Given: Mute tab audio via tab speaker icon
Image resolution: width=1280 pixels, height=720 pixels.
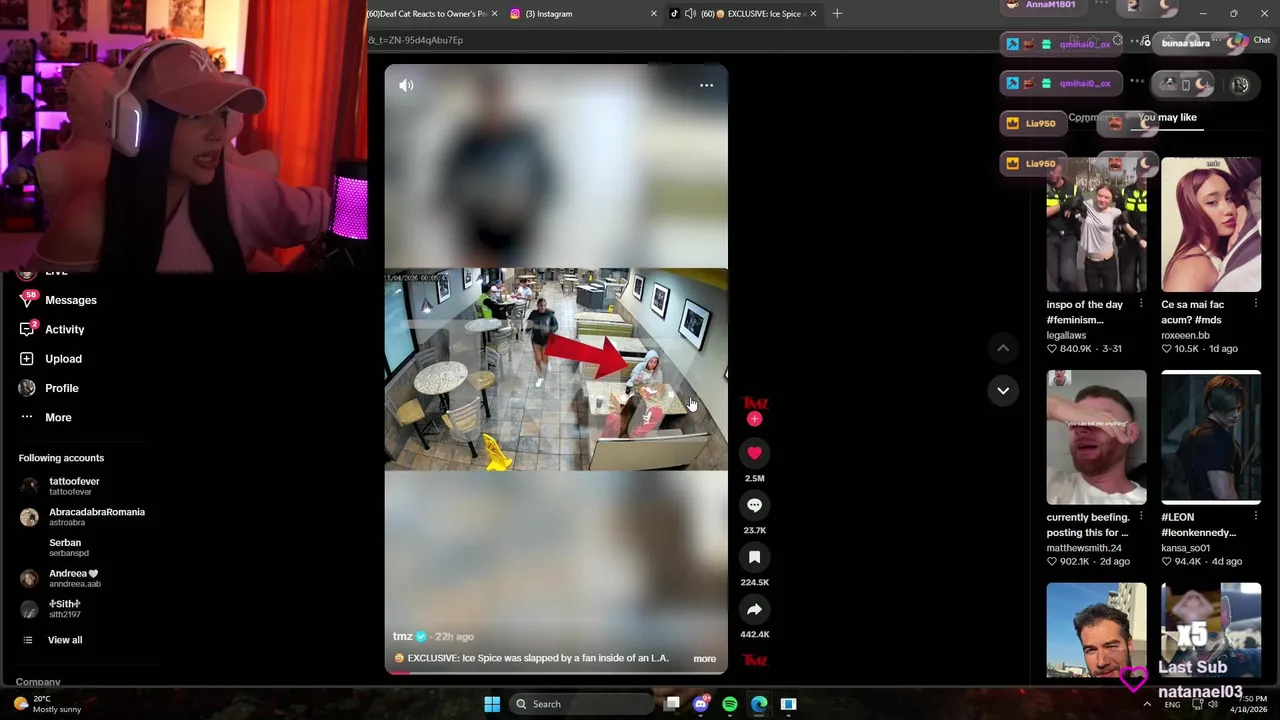Looking at the screenshot, I should 690,14.
